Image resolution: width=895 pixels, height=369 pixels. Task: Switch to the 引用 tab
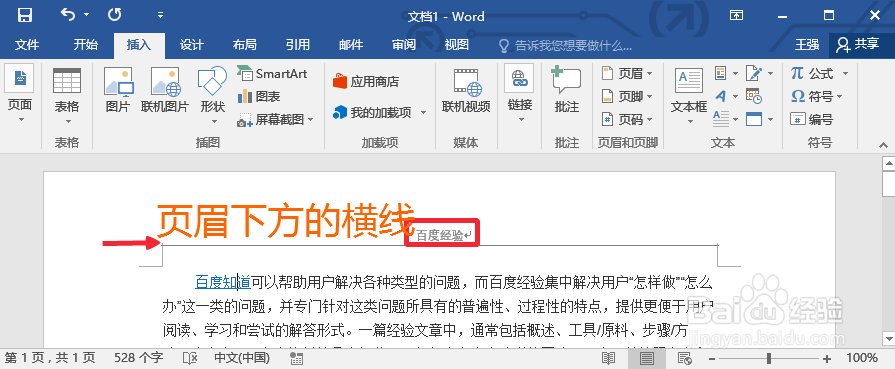(297, 45)
